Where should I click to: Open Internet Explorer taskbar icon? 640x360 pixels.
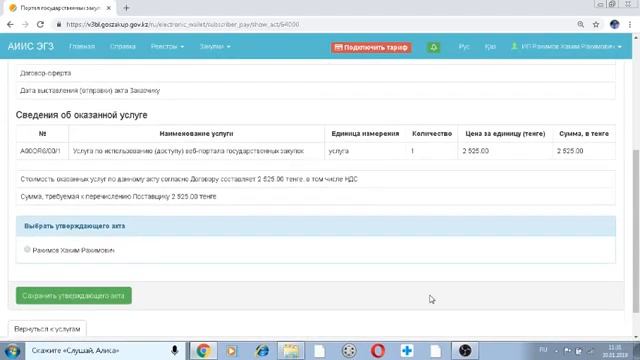[x=262, y=351]
